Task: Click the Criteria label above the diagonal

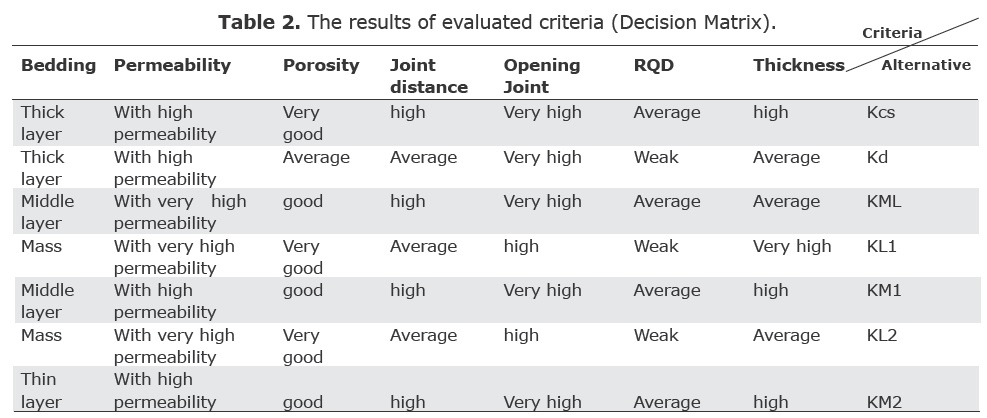Action: (892, 34)
